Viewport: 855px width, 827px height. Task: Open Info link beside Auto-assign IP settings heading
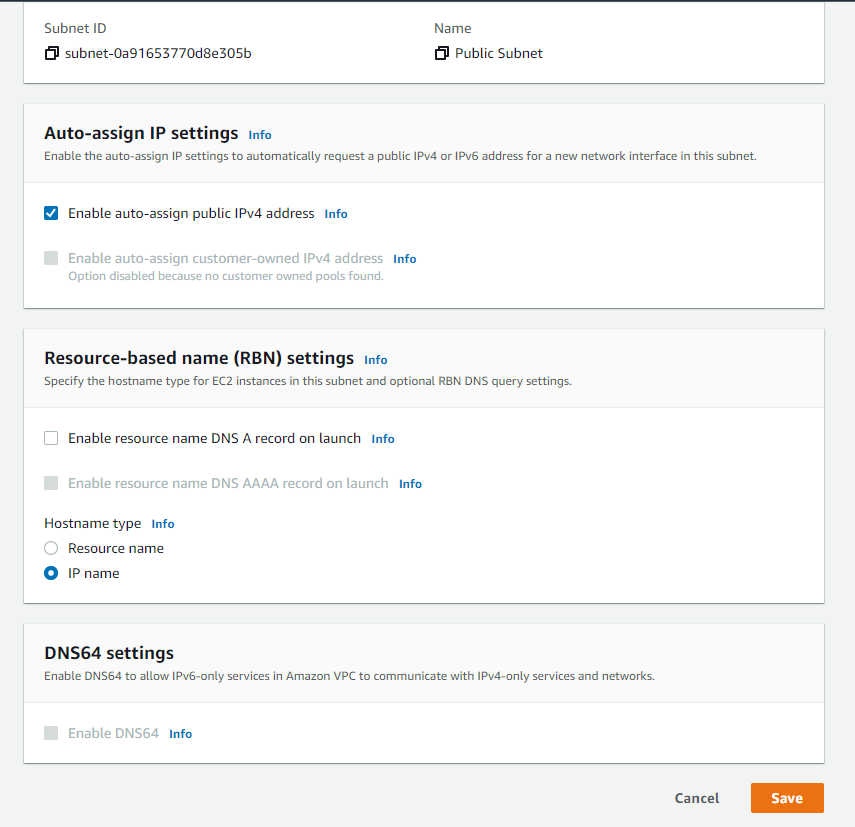click(x=260, y=135)
